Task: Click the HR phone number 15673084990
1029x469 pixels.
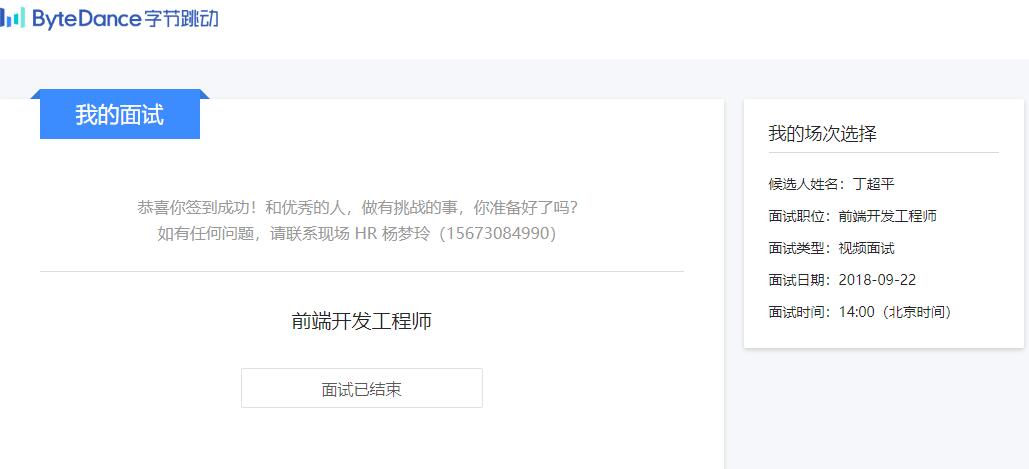Action: click(x=498, y=234)
